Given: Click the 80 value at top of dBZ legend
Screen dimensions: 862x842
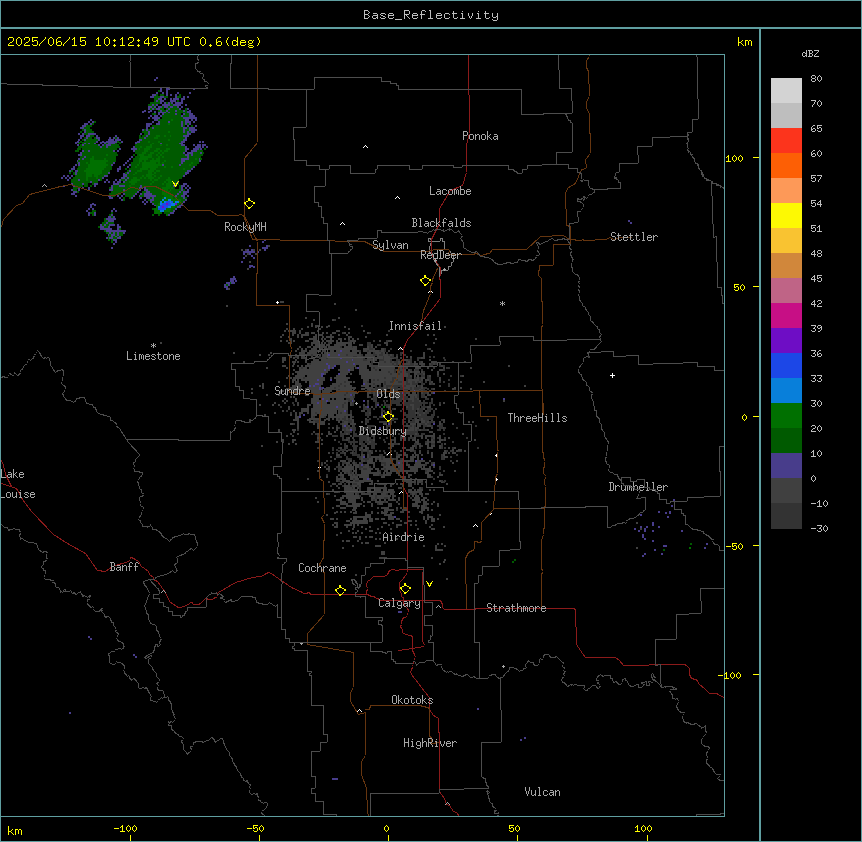Looking at the screenshot, I should coord(816,79).
